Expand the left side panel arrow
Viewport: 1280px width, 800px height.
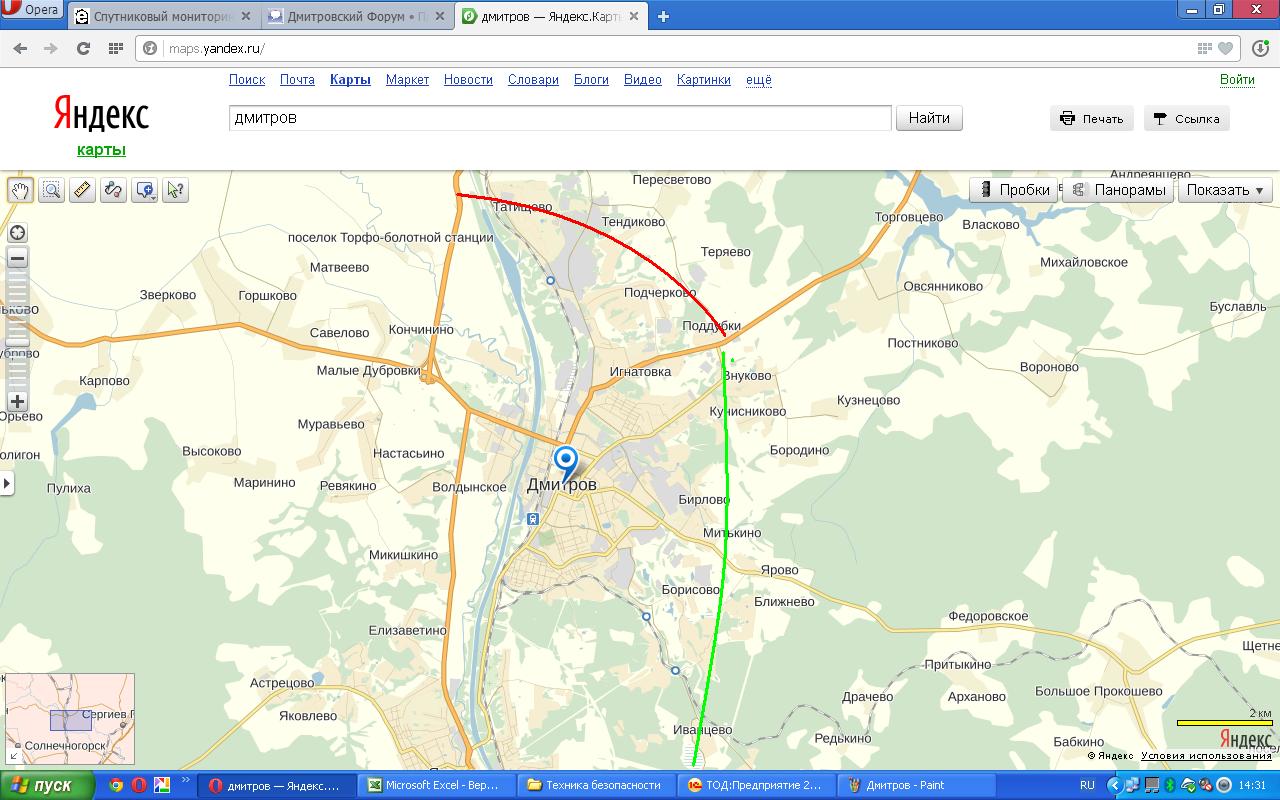click(x=7, y=484)
